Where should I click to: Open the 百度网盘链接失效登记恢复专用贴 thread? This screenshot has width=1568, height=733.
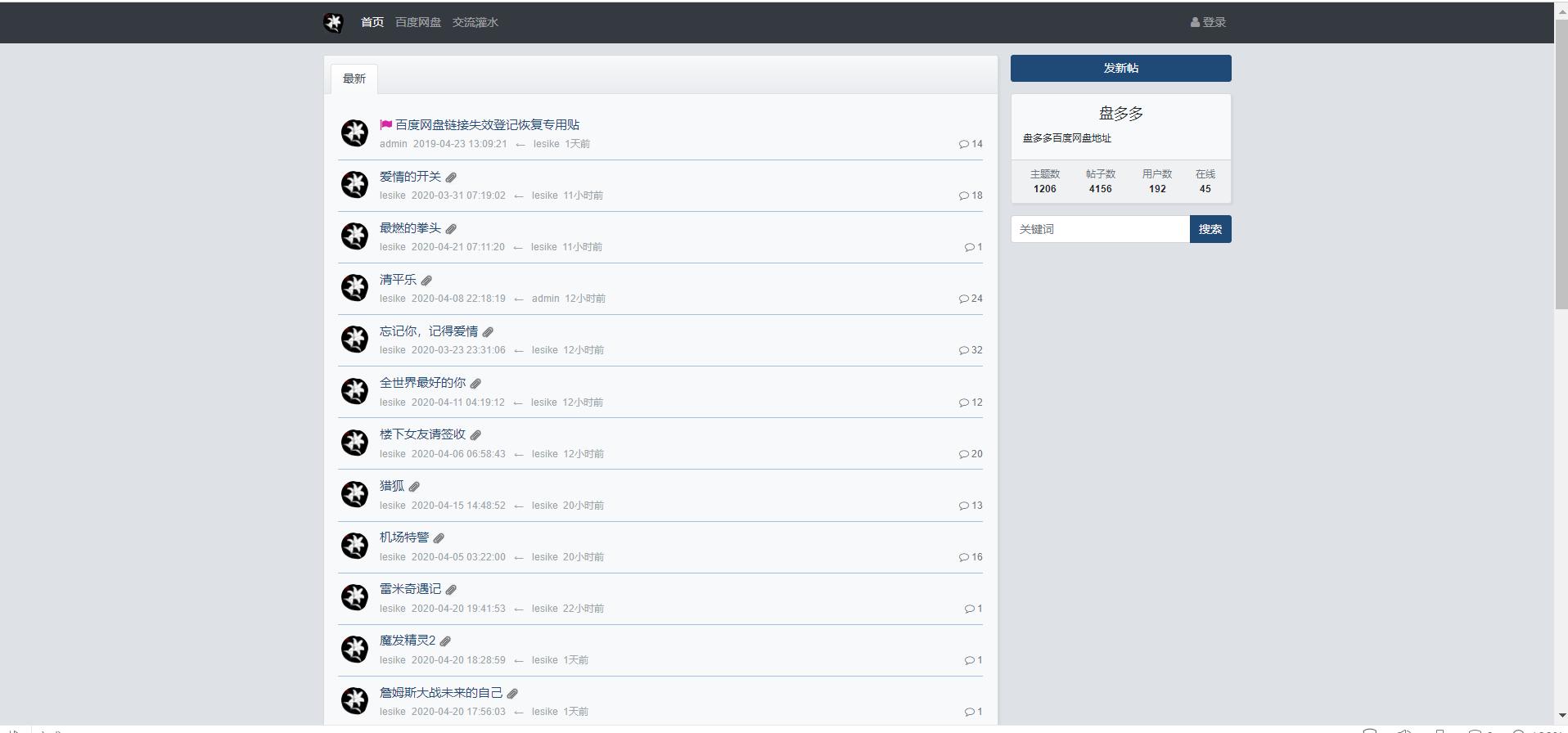click(x=488, y=125)
